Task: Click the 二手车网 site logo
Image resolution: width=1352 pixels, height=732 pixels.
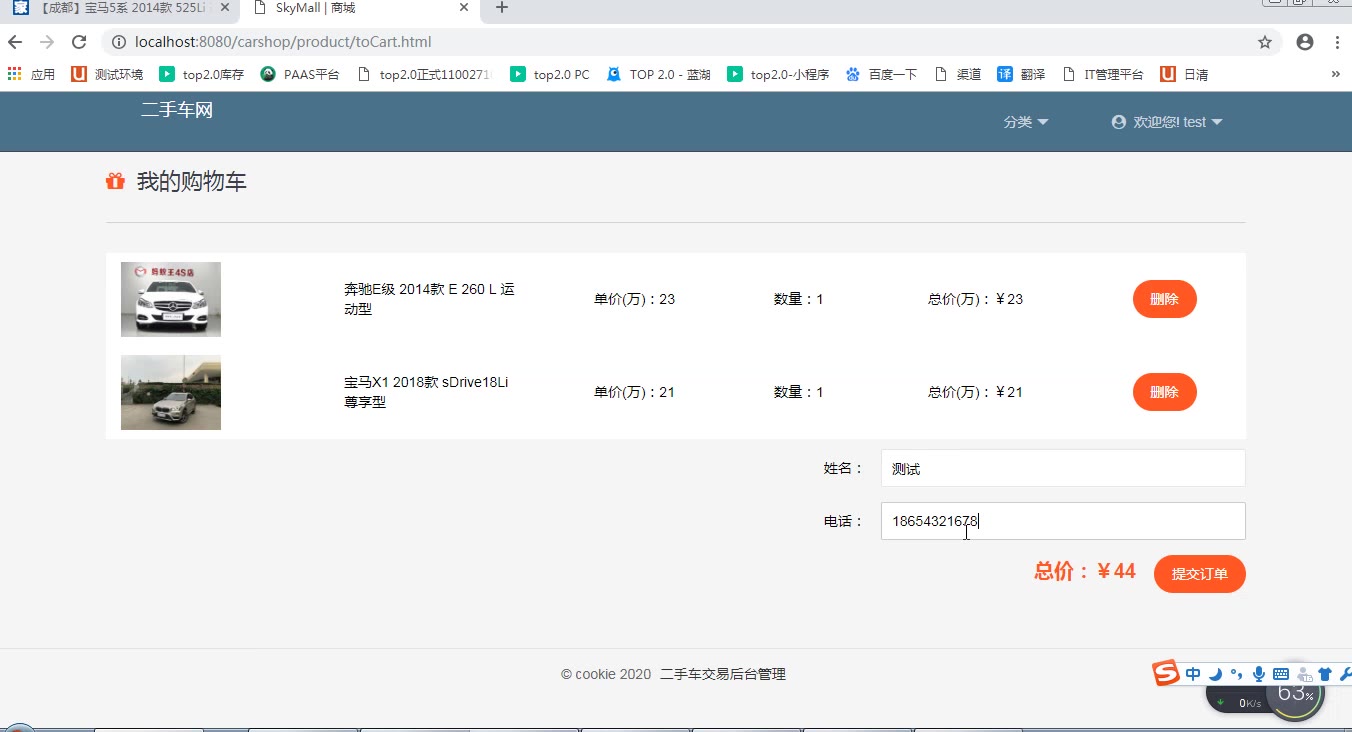Action: 177,110
